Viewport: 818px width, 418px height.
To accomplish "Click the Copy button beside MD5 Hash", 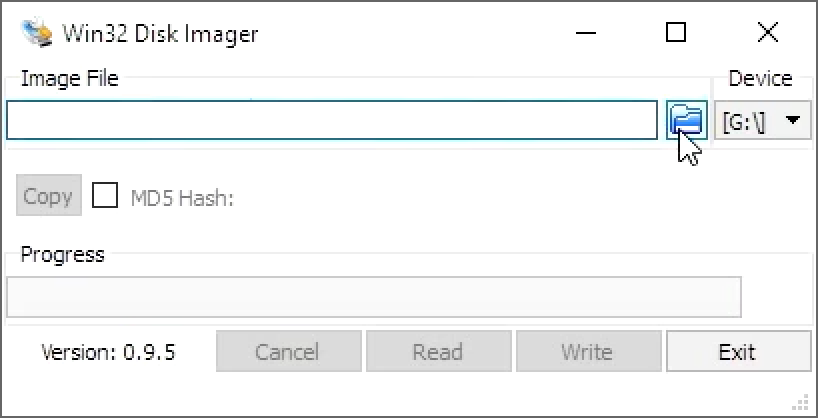I will pyautogui.click(x=49, y=195).
